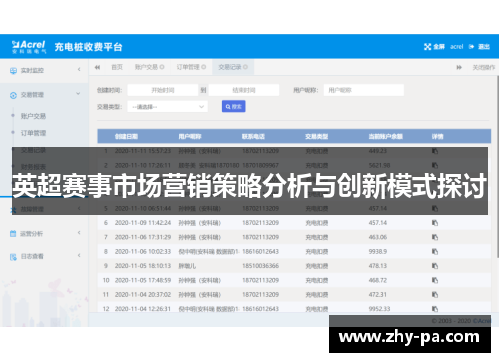Switch to the 首页 tab
500x362 pixels.
tap(117, 67)
